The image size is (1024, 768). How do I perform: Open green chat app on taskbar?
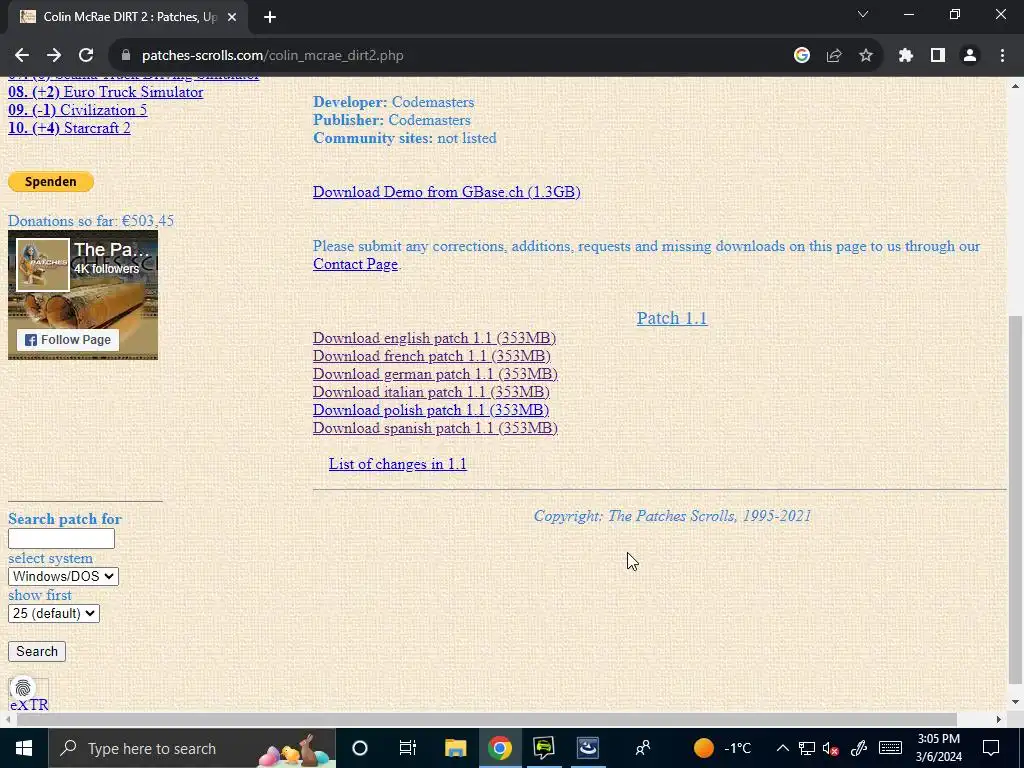pos(543,748)
